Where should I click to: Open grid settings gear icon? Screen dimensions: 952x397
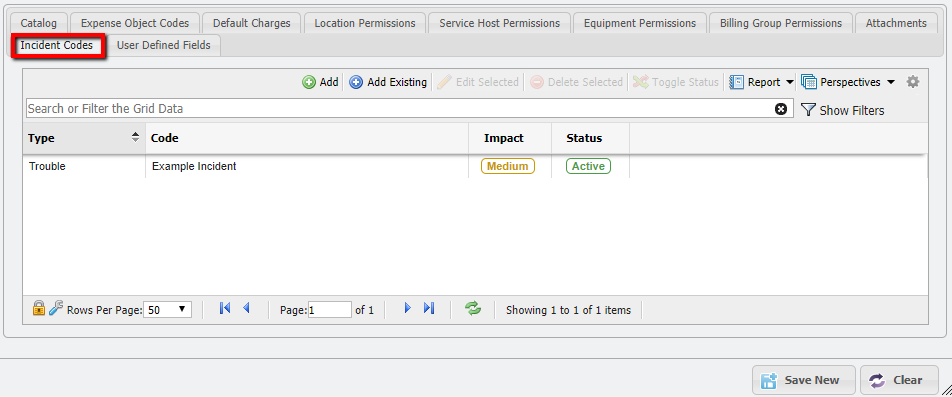(913, 82)
